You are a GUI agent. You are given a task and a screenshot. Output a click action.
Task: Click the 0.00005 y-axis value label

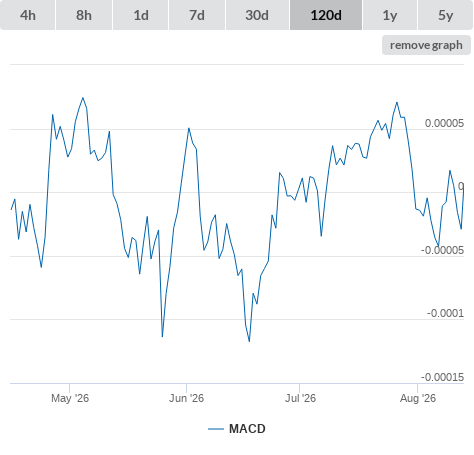click(444, 123)
